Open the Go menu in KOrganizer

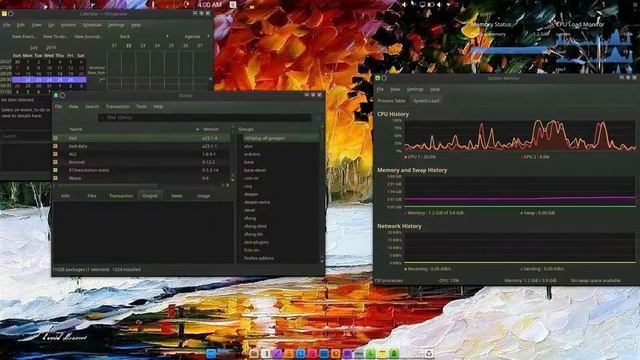(x=51, y=25)
